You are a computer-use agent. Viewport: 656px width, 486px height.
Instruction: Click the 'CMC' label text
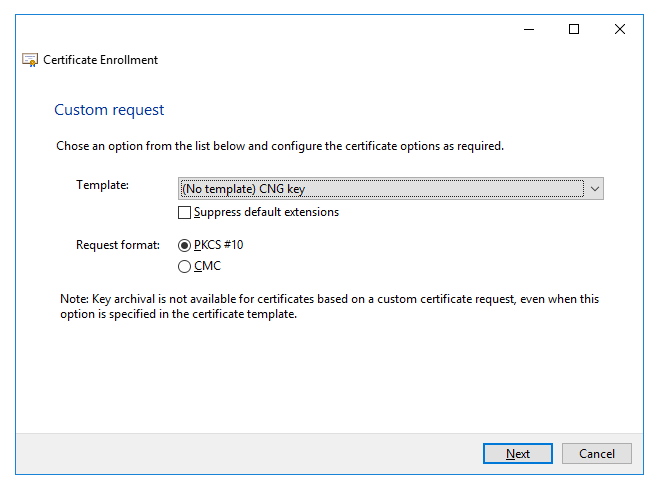coord(207,266)
